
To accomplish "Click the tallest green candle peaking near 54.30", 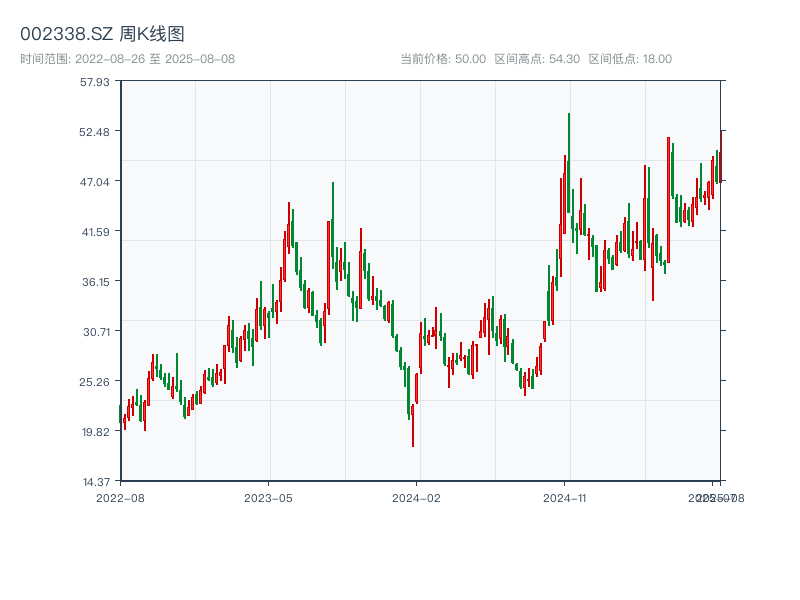I will pos(569,163).
